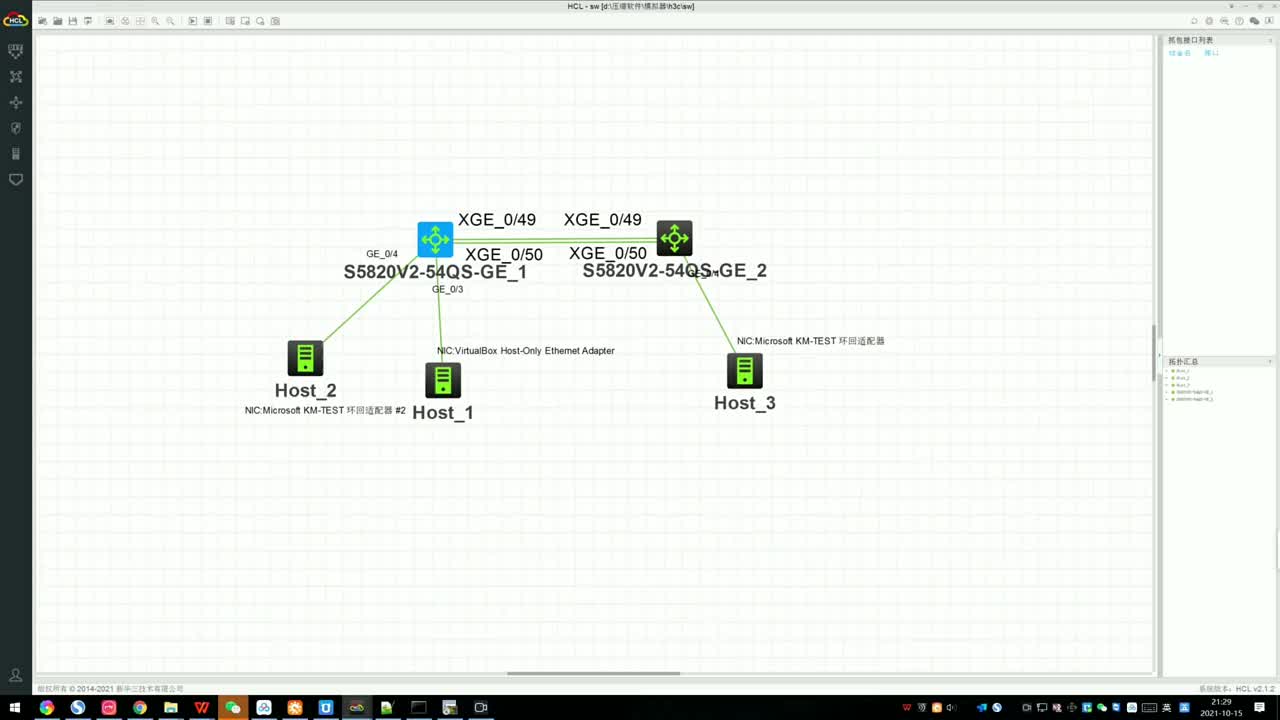Image resolution: width=1280 pixels, height=720 pixels.
Task: Click the user account icon at sidebar bottom
Action: click(x=15, y=676)
